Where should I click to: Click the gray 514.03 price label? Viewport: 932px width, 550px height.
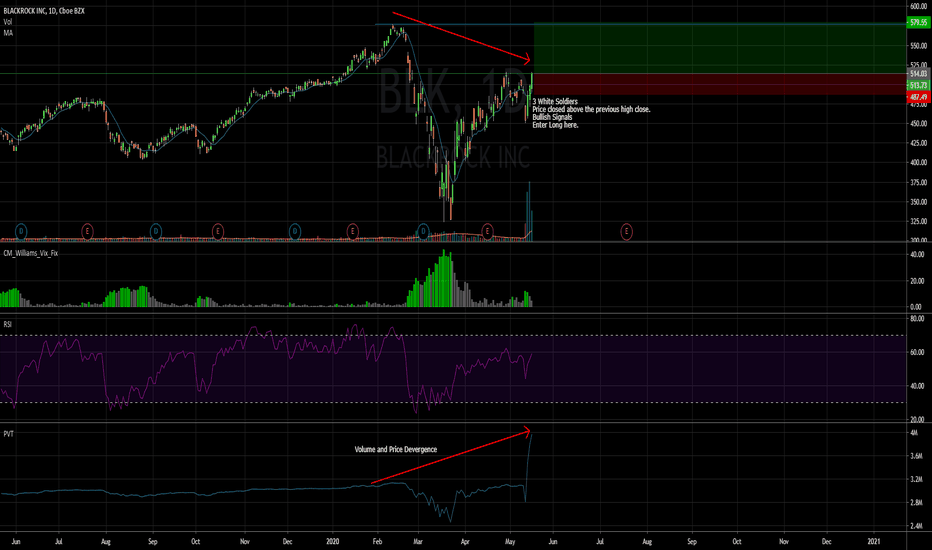(x=918, y=74)
